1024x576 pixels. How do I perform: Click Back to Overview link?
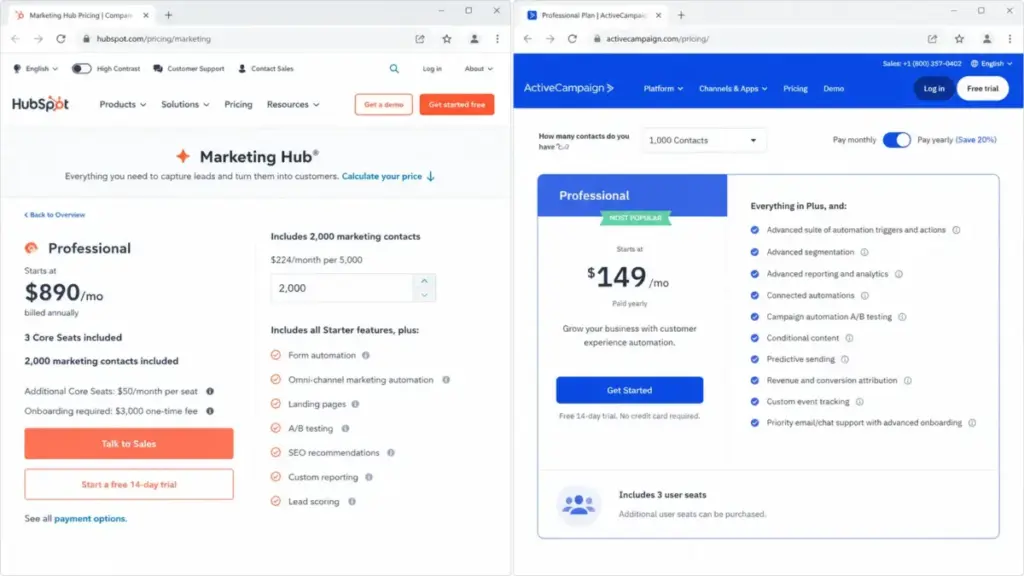pos(55,215)
